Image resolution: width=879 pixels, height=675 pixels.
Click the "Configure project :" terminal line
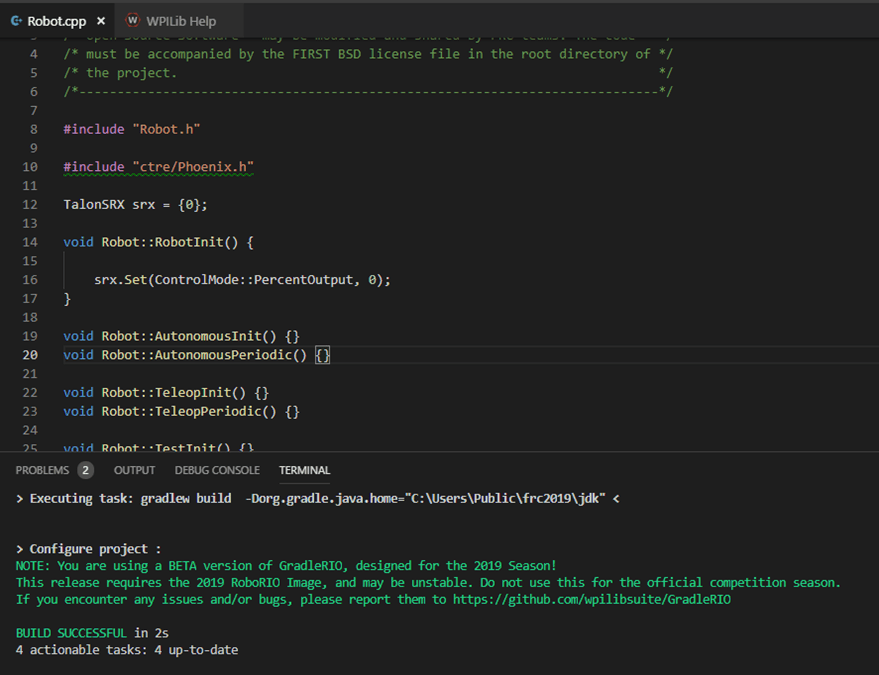[89, 549]
